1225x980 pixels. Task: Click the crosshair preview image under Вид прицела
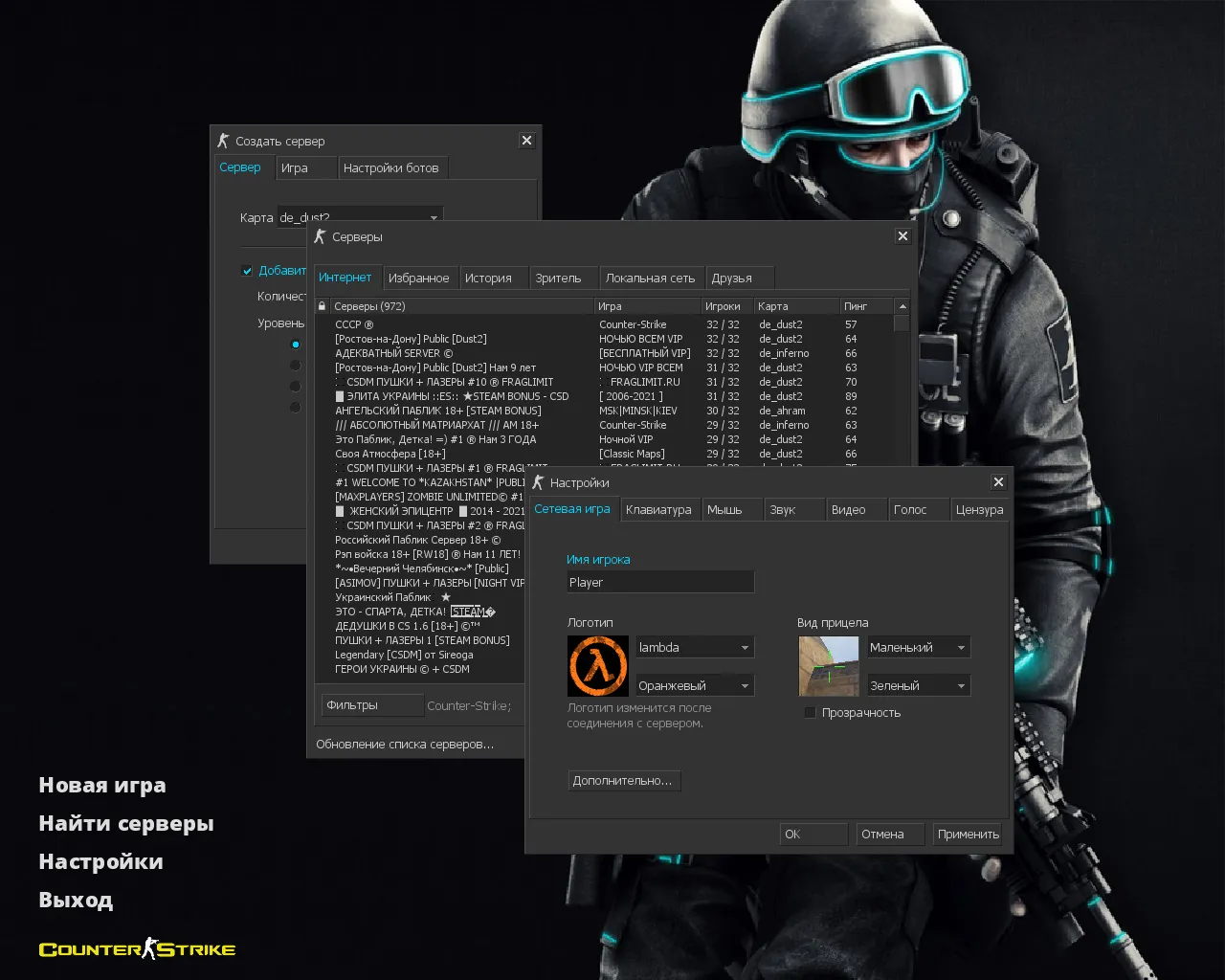[x=829, y=666]
